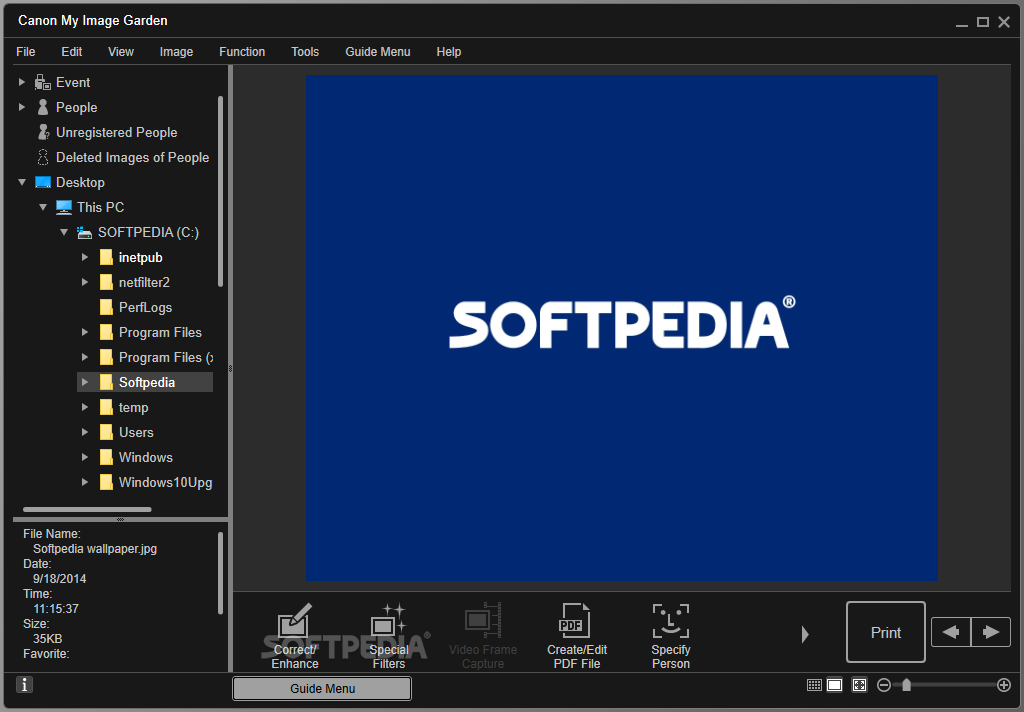Open the Correct/Enhance tool

295,636
